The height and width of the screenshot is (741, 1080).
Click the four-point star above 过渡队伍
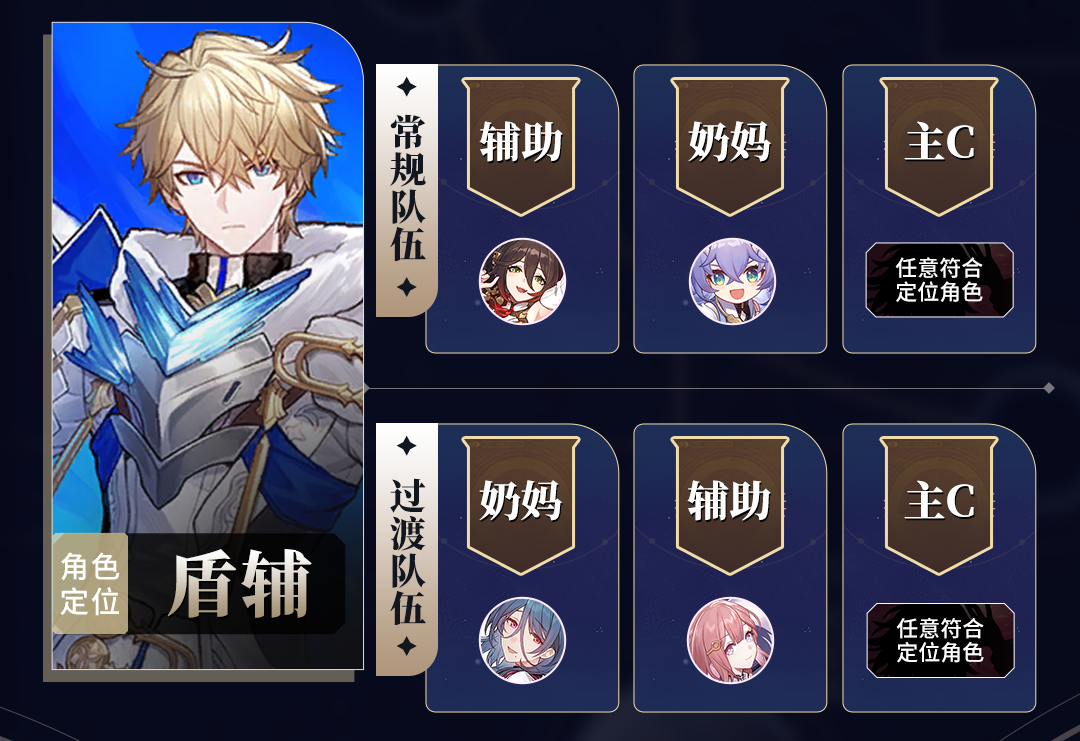point(406,446)
